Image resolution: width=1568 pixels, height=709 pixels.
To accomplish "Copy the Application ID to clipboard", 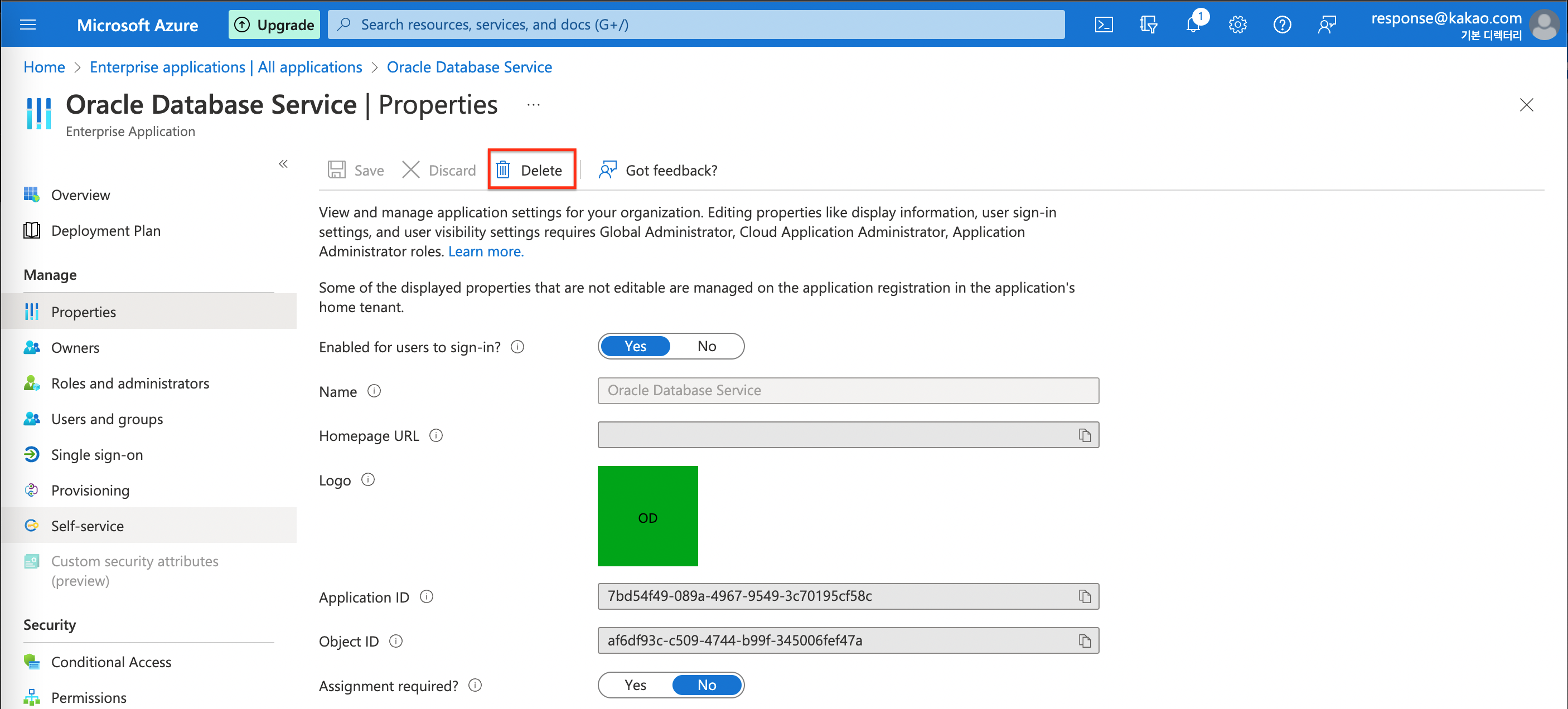I will [1084, 596].
